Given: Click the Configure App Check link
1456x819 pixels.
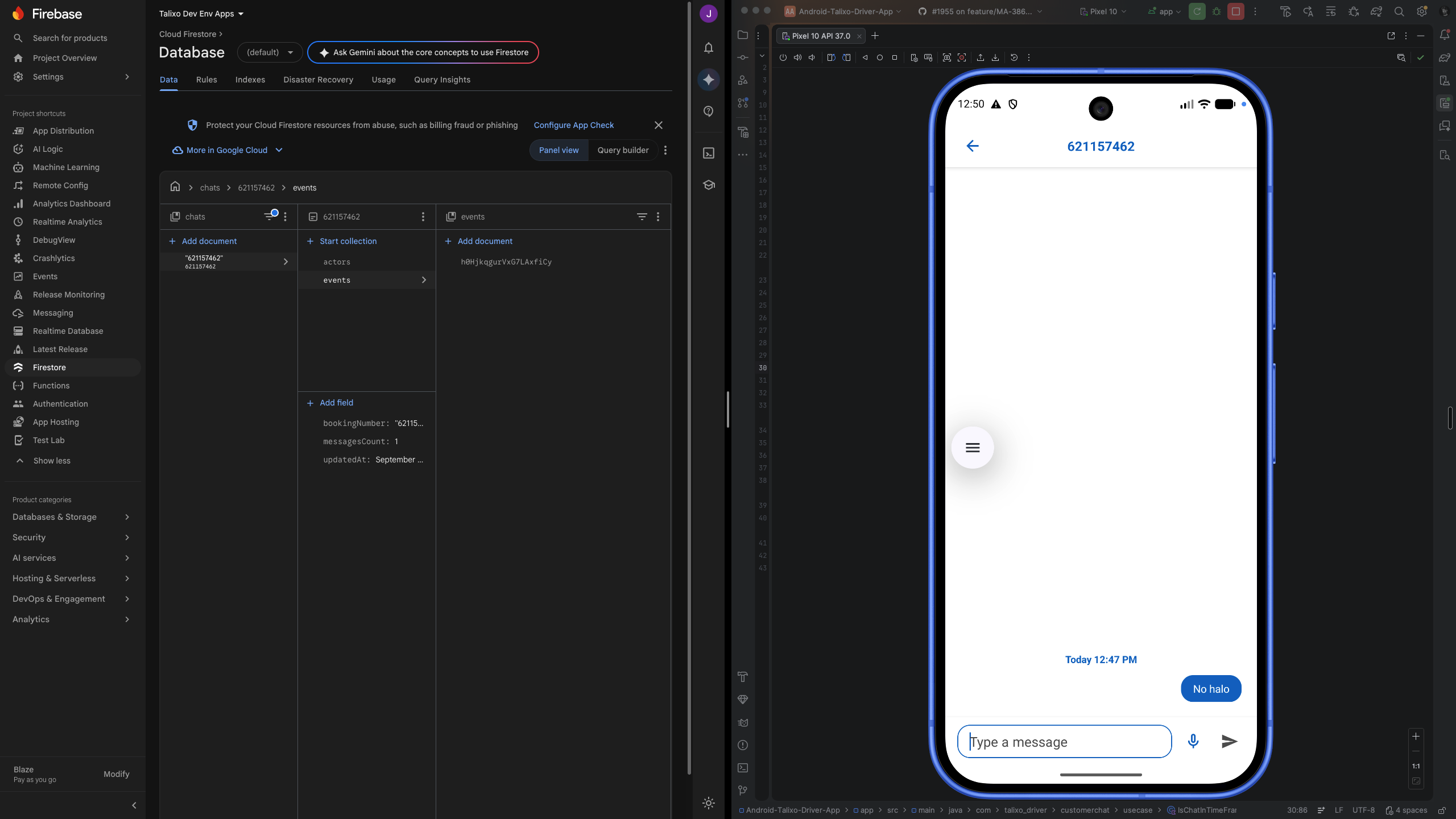Looking at the screenshot, I should tap(574, 125).
